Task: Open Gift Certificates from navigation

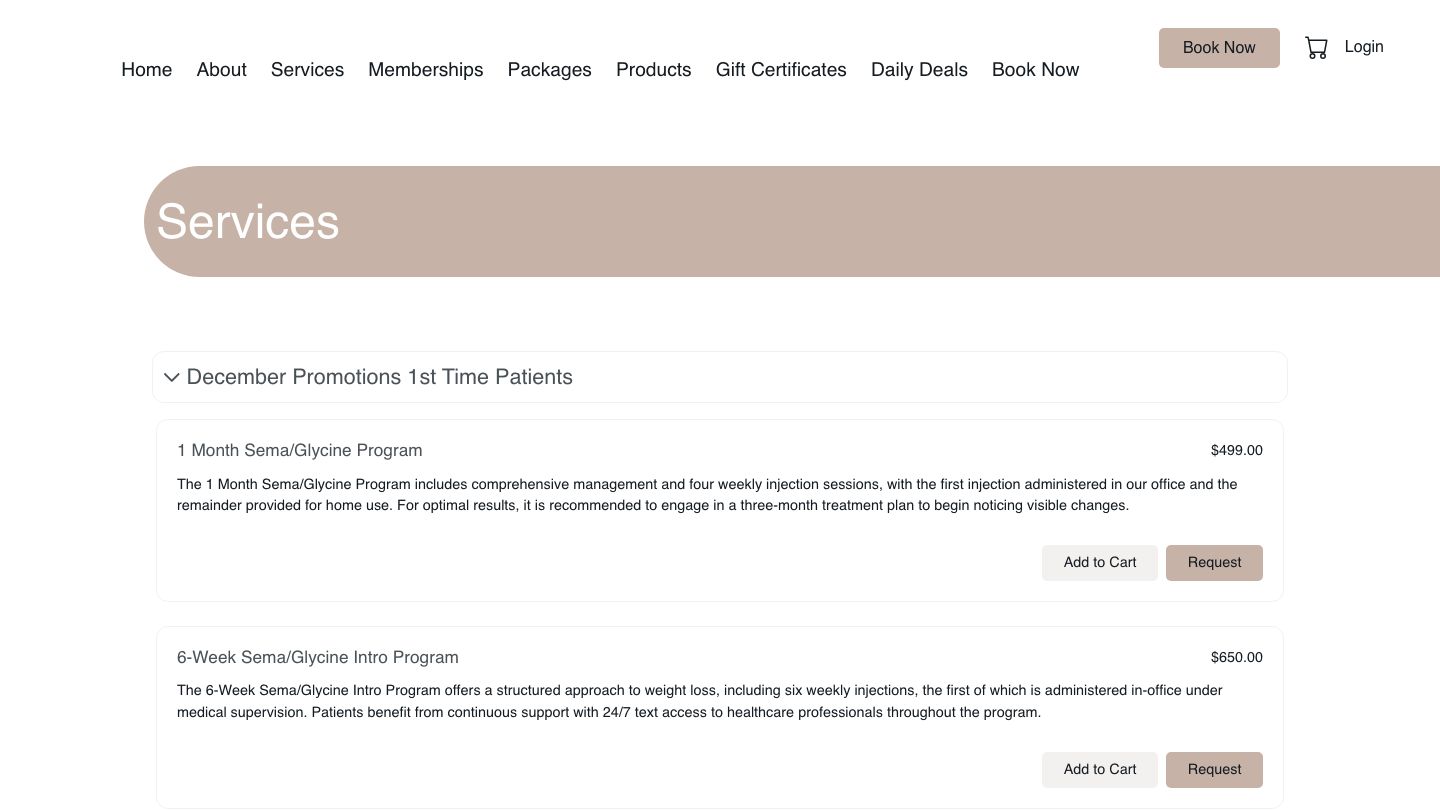Action: tap(781, 70)
